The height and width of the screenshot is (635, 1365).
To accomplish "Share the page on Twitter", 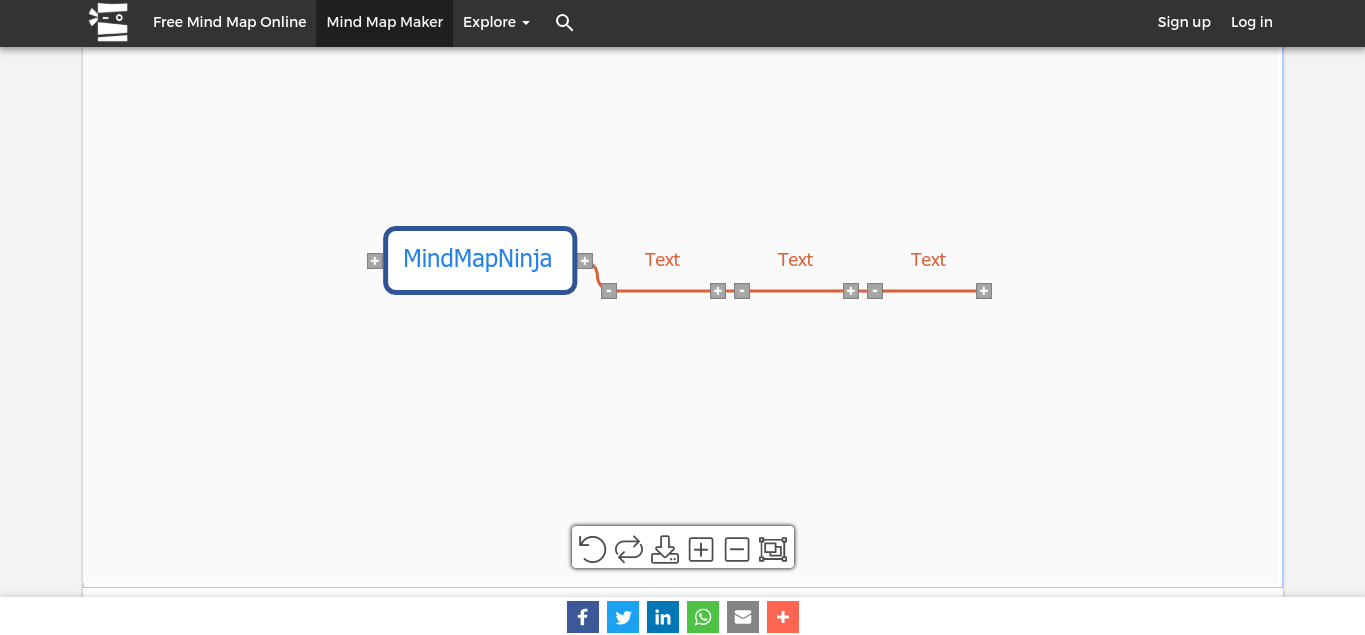I will 623,617.
